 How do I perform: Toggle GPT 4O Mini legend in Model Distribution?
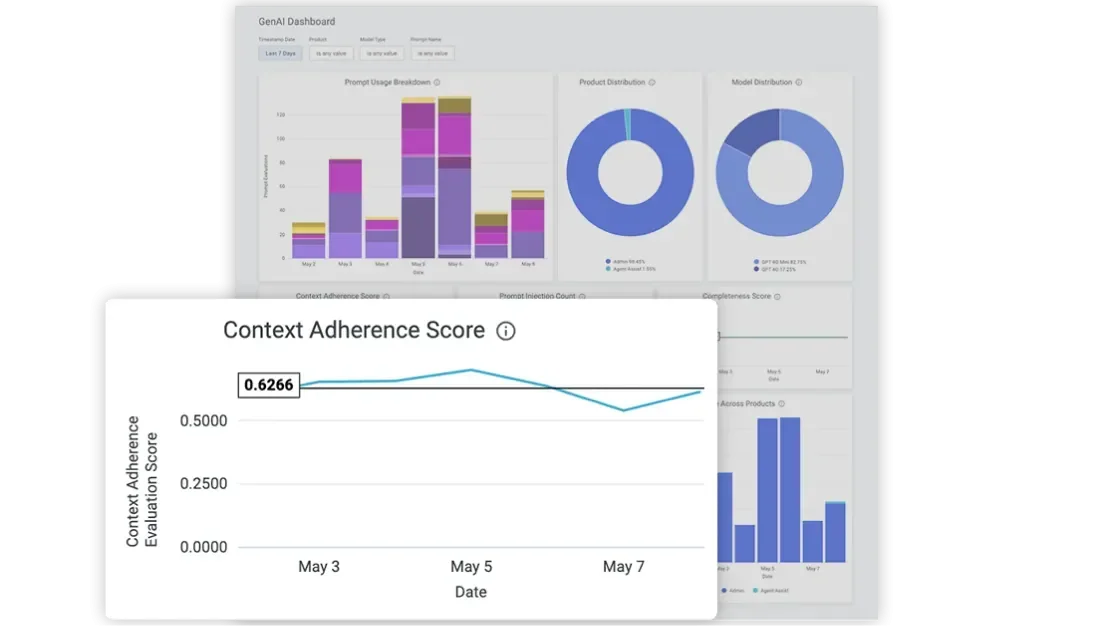tap(781, 262)
